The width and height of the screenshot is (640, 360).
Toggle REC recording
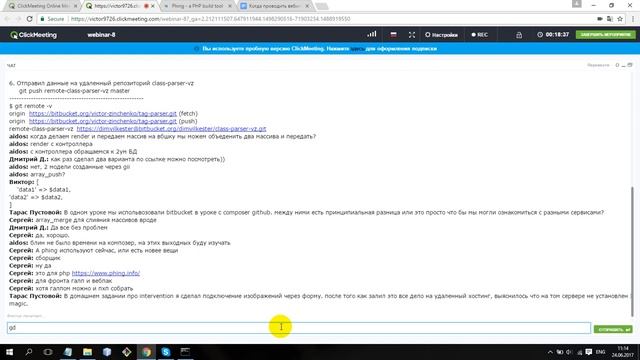(x=480, y=35)
